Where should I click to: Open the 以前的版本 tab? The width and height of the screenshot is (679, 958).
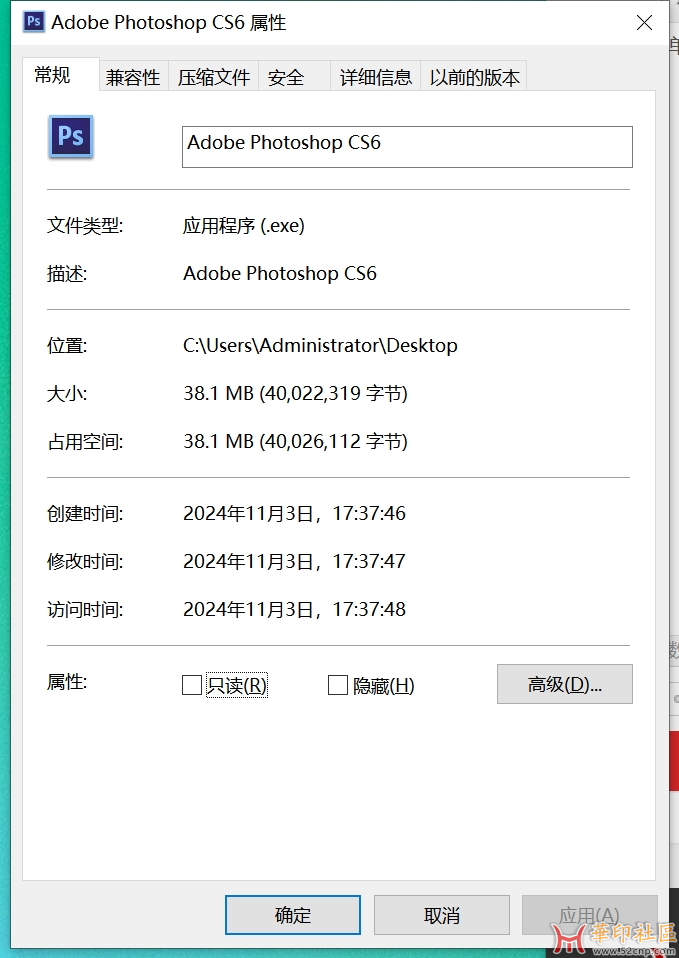pyautogui.click(x=474, y=78)
